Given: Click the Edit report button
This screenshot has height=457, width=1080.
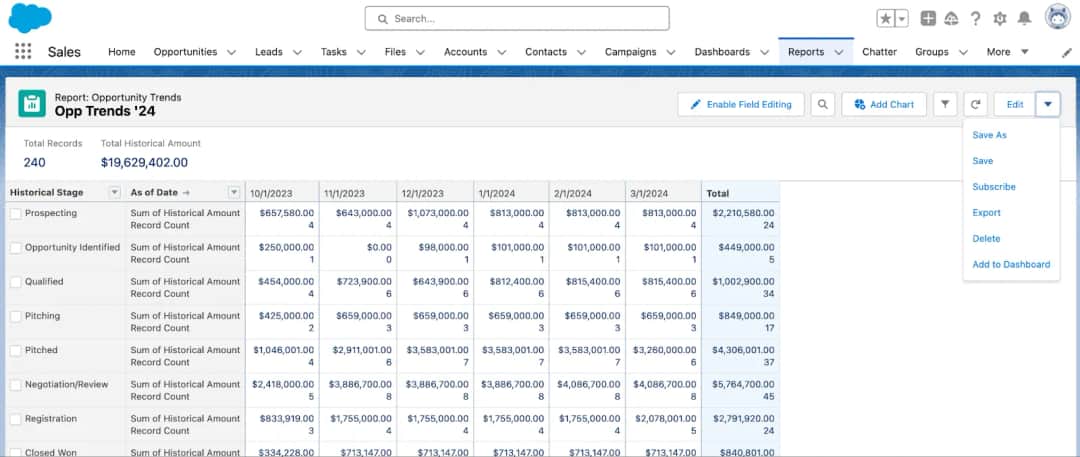Looking at the screenshot, I should (1015, 105).
